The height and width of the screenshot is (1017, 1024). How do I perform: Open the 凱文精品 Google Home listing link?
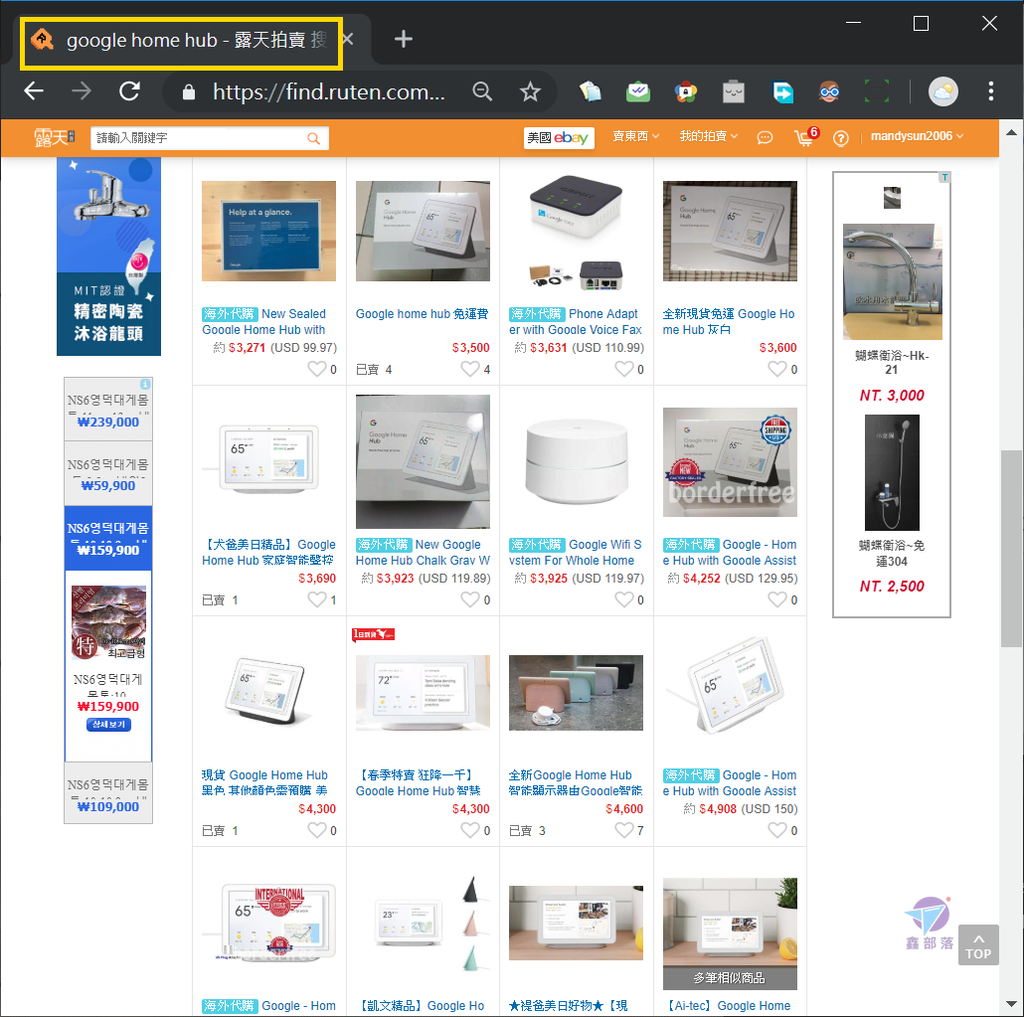(x=421, y=1006)
